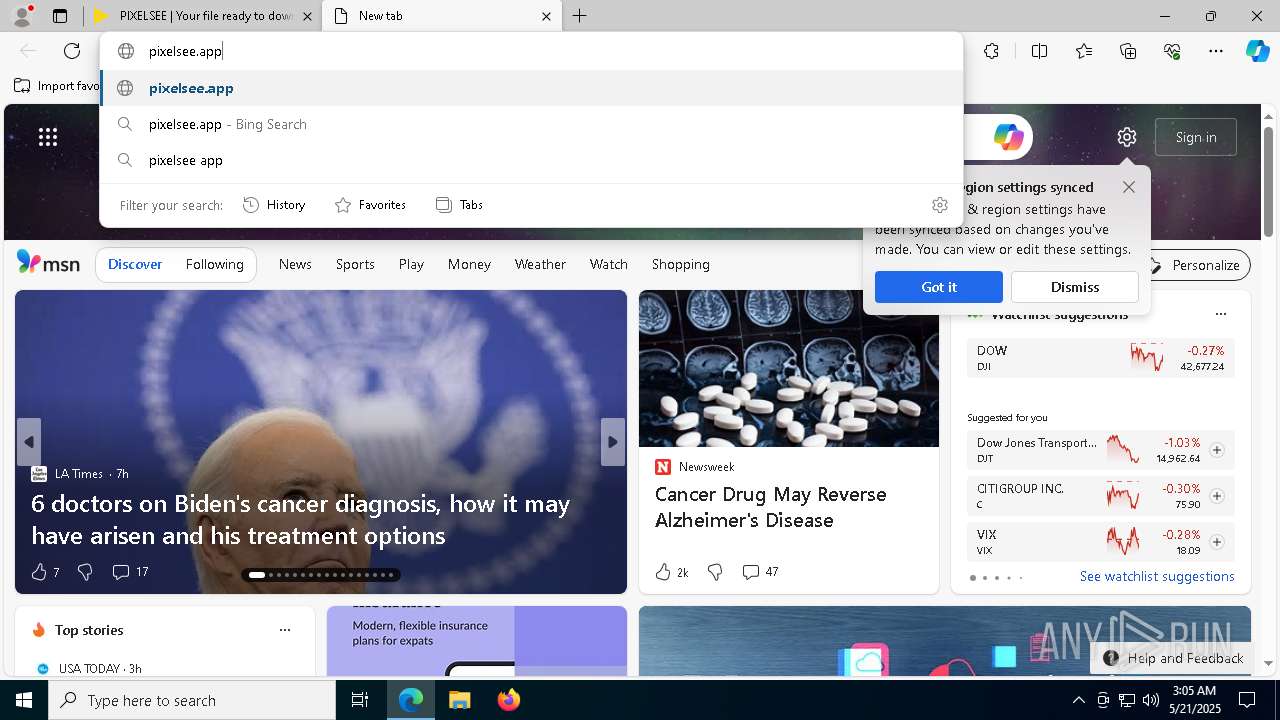Launch Firefox from the taskbar

pyautogui.click(x=509, y=700)
